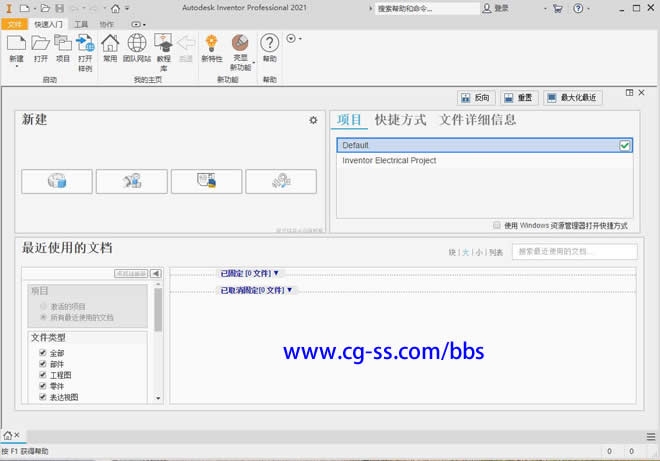Create a new assembly using assembly template button

[131, 181]
